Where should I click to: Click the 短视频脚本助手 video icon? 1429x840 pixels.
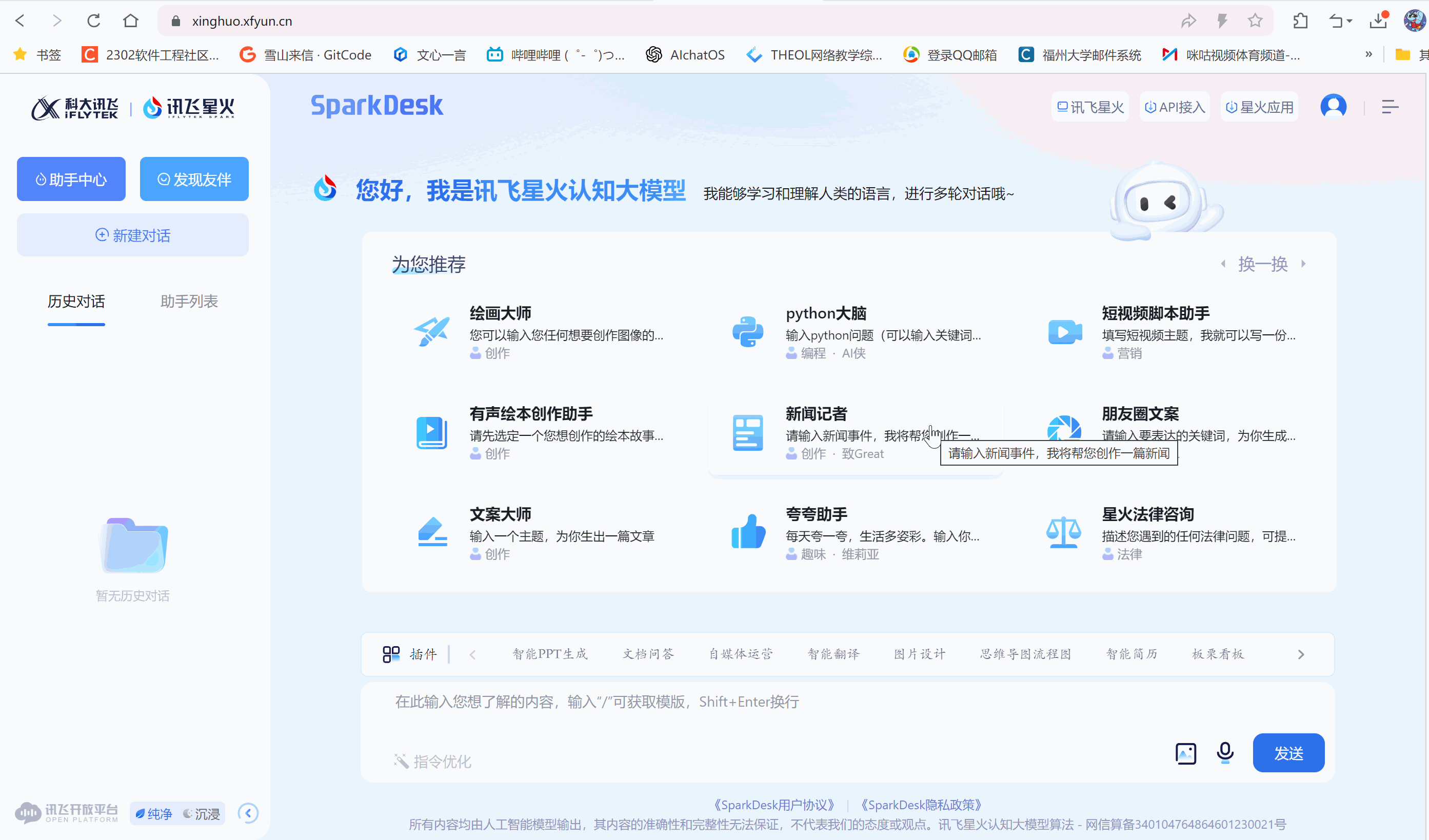(1064, 332)
